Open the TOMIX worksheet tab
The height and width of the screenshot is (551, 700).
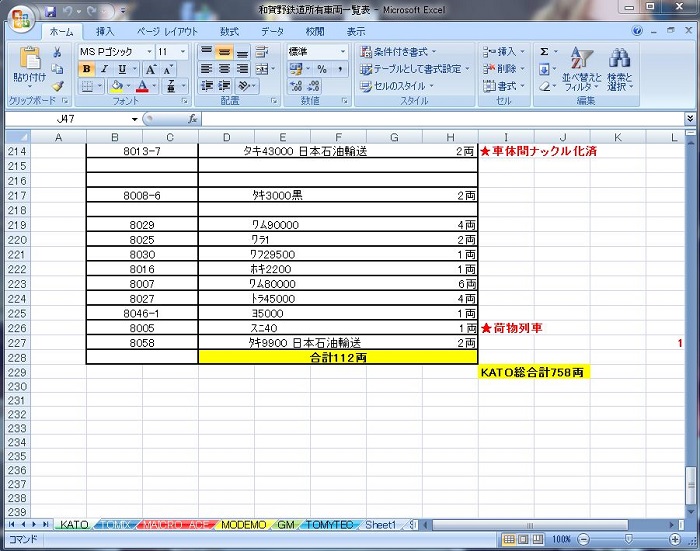[x=116, y=525]
